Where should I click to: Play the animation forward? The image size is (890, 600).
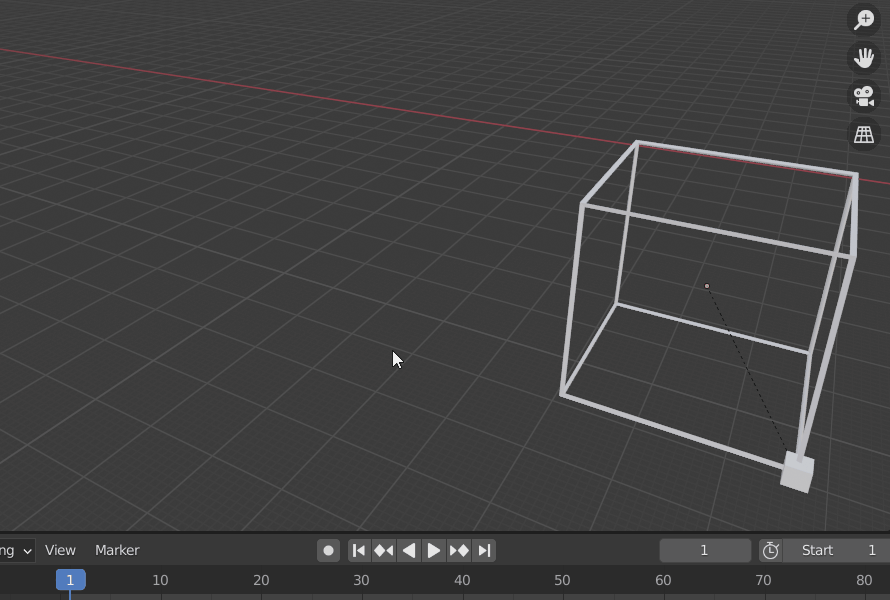(x=433, y=551)
